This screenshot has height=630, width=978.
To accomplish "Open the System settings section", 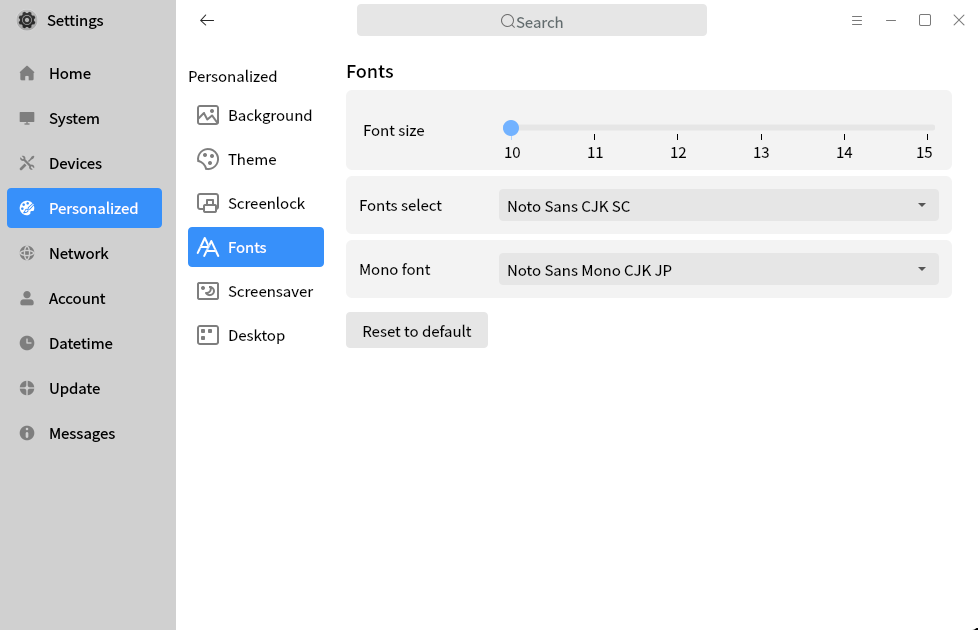I will pyautogui.click(x=73, y=118).
